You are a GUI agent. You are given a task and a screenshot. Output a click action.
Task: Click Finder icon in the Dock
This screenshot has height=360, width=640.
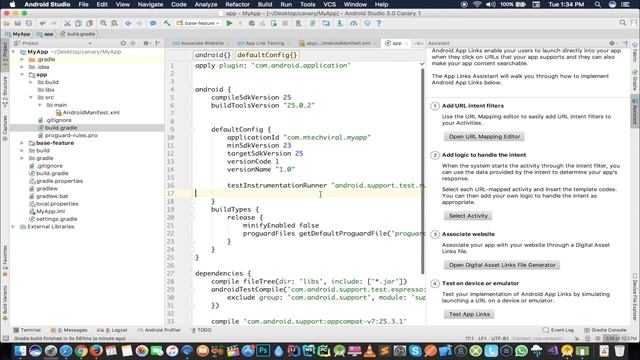20,351
